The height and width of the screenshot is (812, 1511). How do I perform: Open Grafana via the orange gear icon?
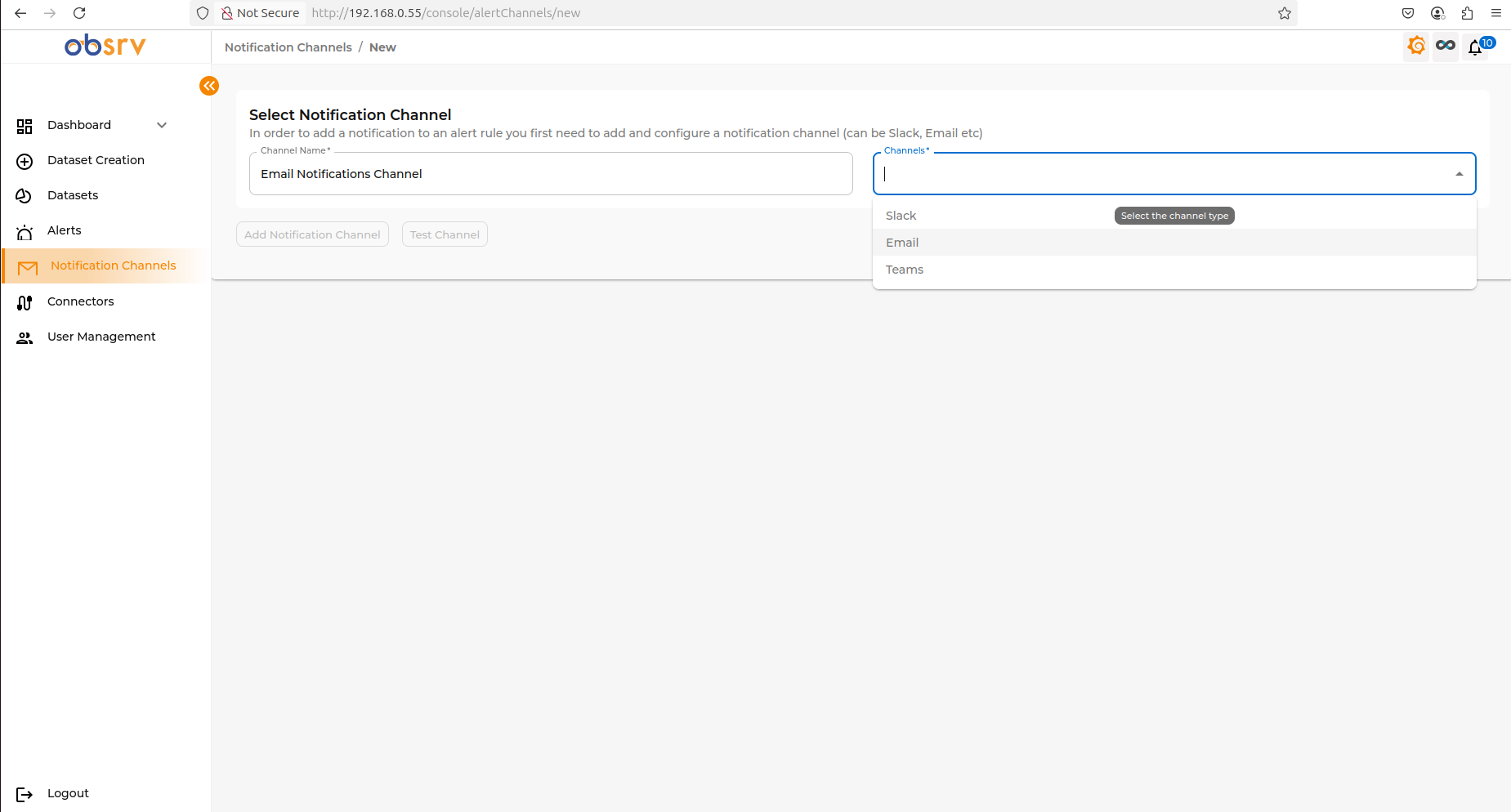(x=1416, y=46)
